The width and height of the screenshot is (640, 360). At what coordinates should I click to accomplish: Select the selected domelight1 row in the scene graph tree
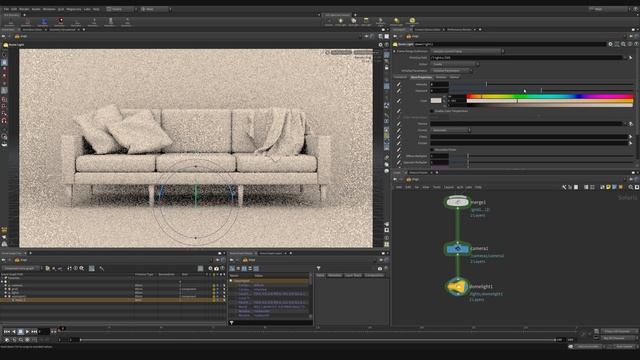(112, 300)
